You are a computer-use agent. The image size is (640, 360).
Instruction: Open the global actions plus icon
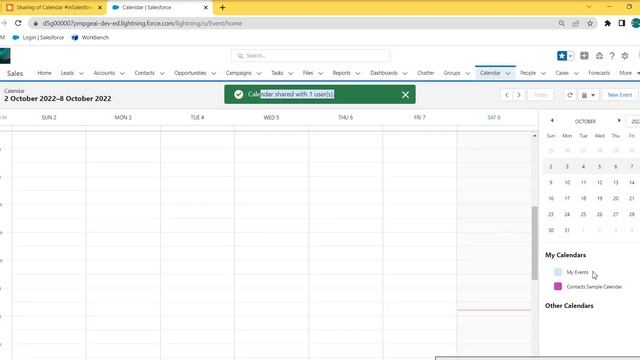pyautogui.click(x=584, y=56)
